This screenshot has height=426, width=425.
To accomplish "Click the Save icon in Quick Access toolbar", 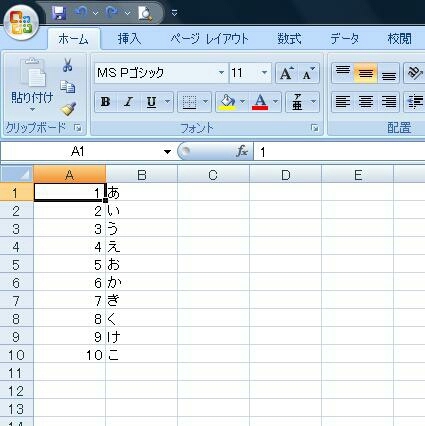I will point(59,13).
